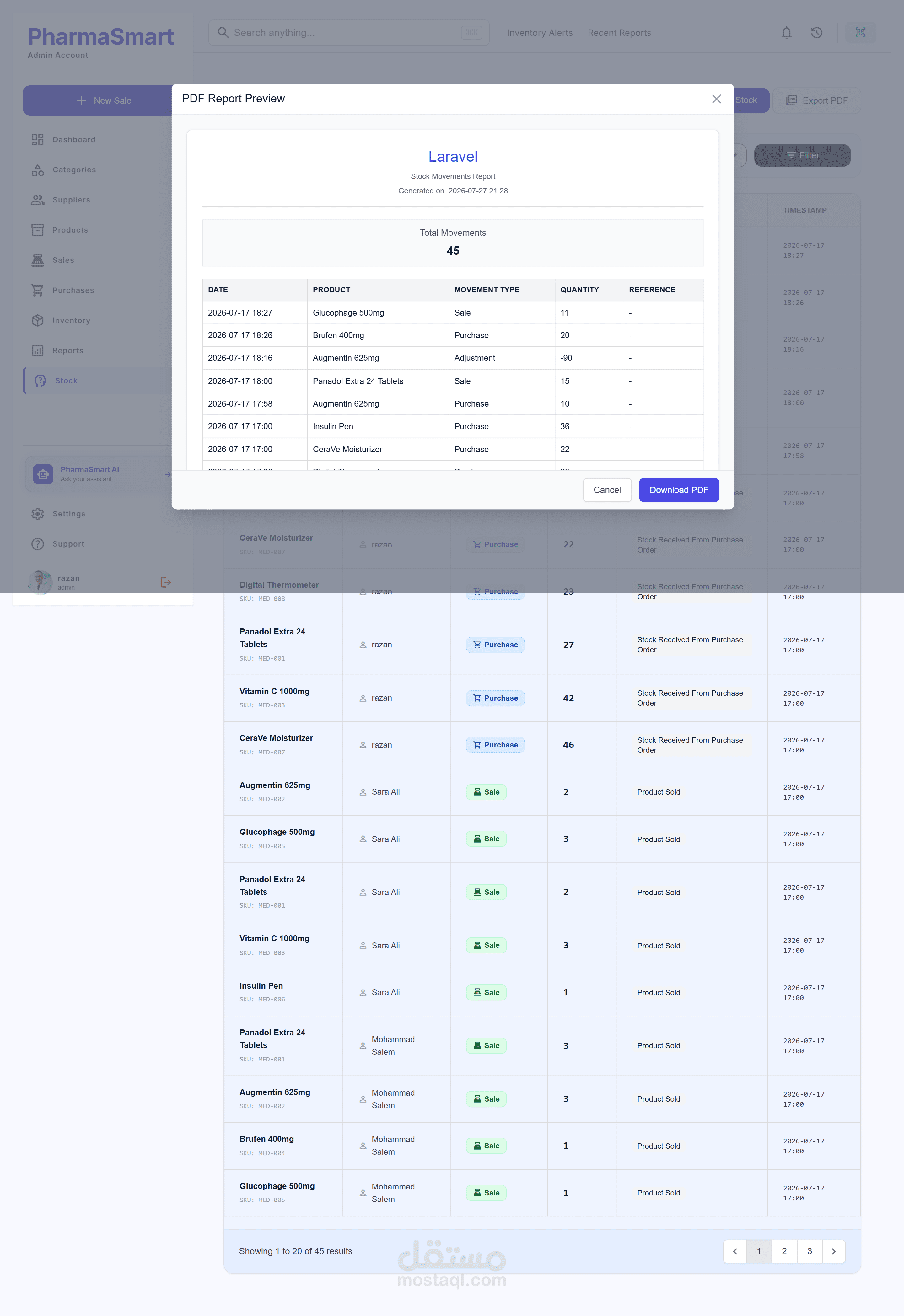
Task: Close the PDF Report Preview dialog
Action: point(717,99)
